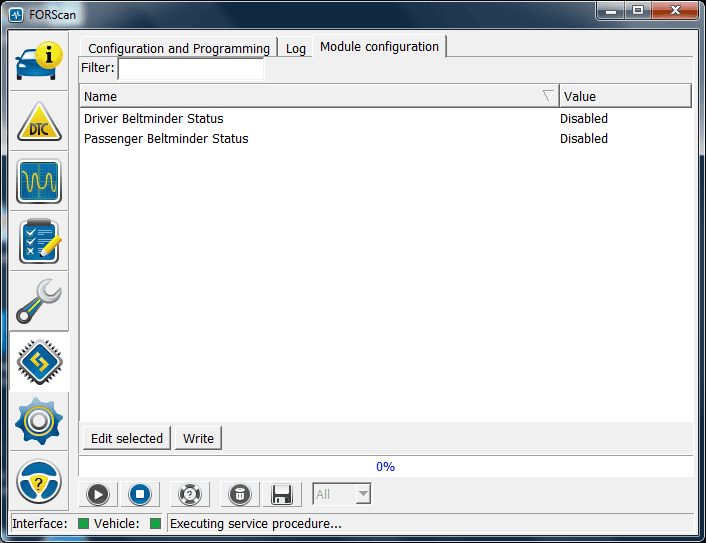Select the chip configuration and programming section
This screenshot has height=543, width=706.
point(39,362)
